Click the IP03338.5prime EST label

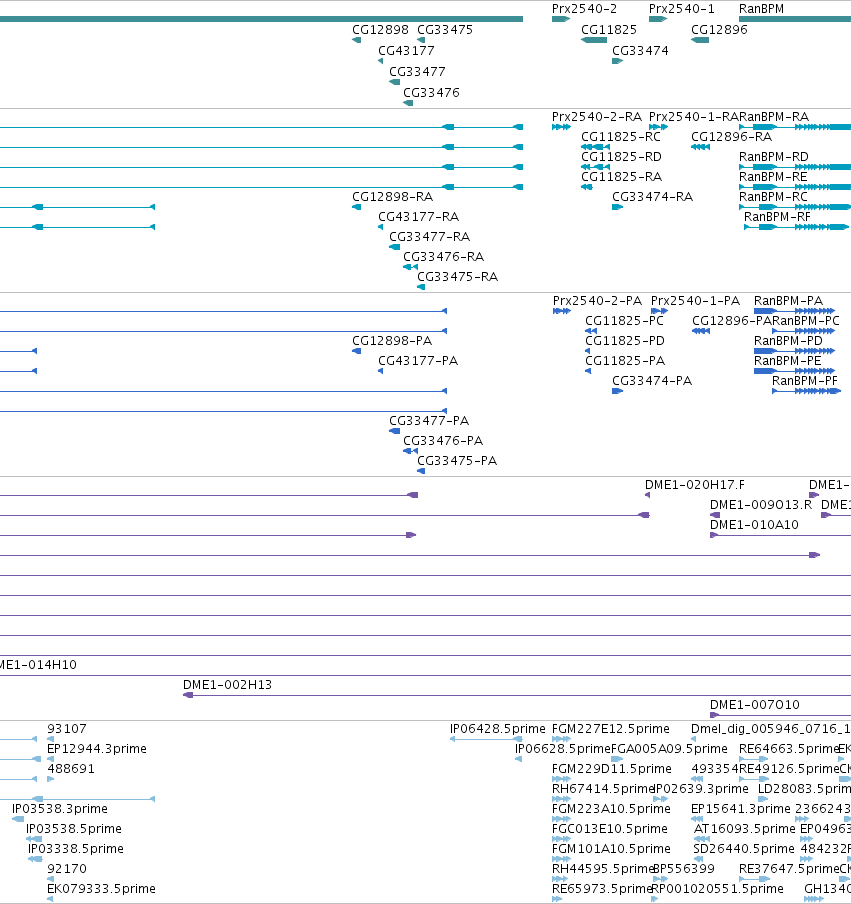(76, 849)
